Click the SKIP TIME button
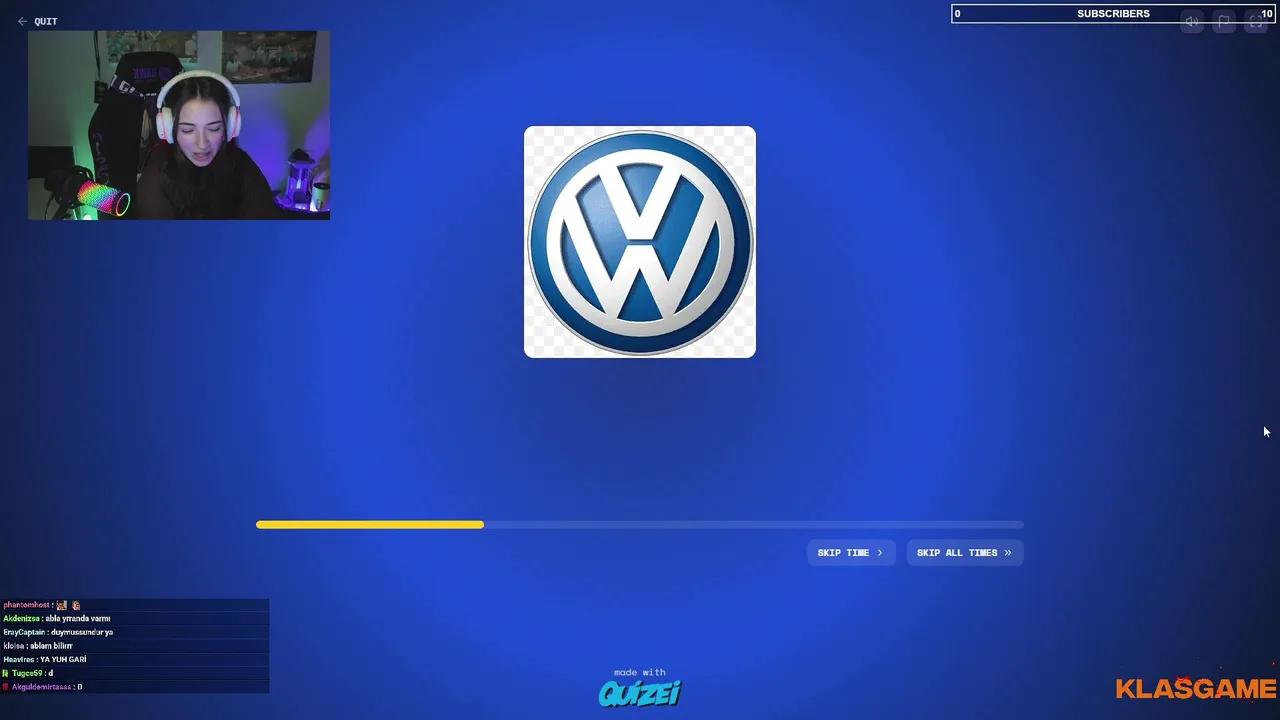The height and width of the screenshot is (720, 1280). pyautogui.click(x=850, y=552)
